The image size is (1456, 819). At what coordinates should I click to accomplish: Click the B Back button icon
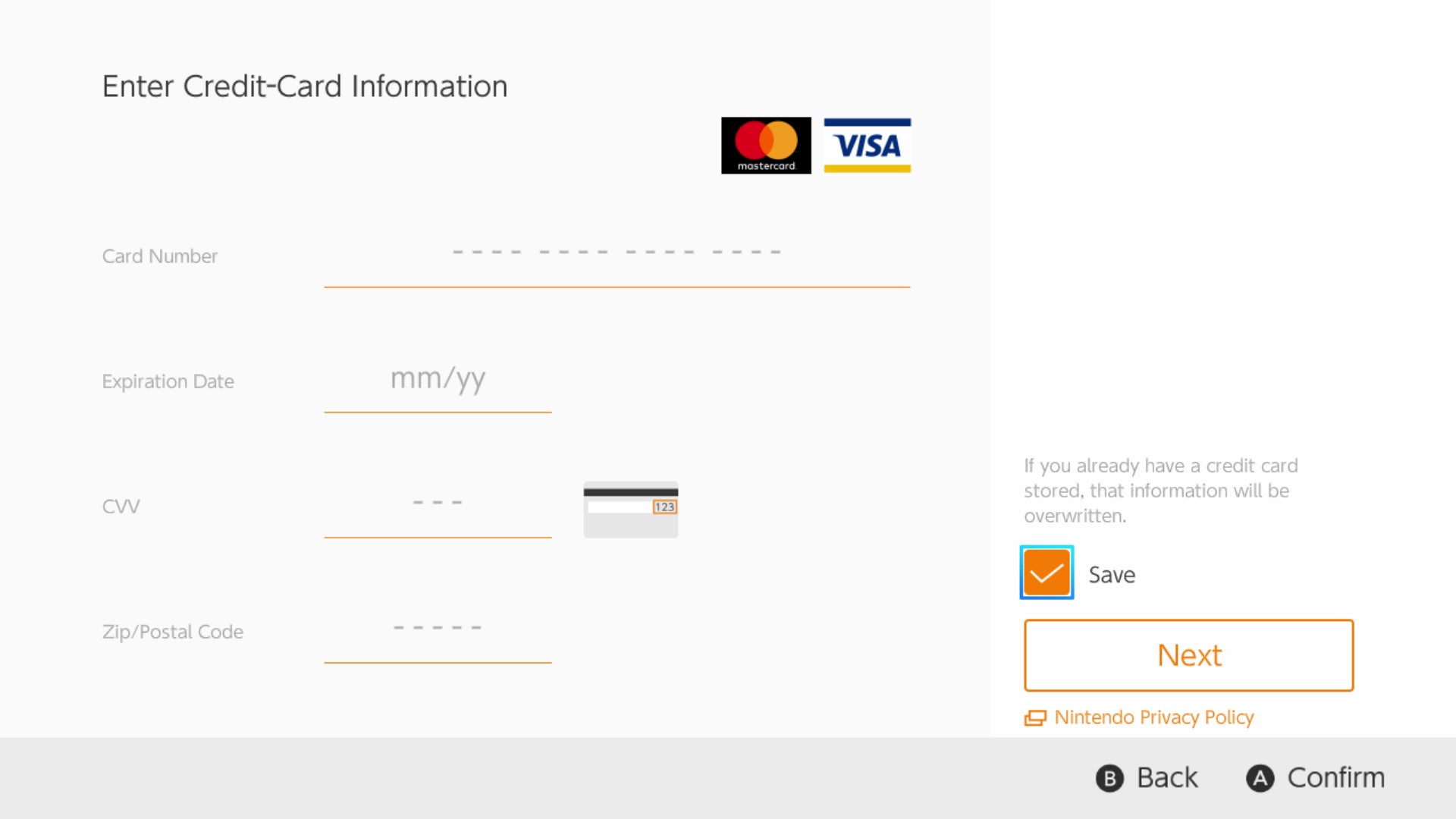click(x=1111, y=778)
